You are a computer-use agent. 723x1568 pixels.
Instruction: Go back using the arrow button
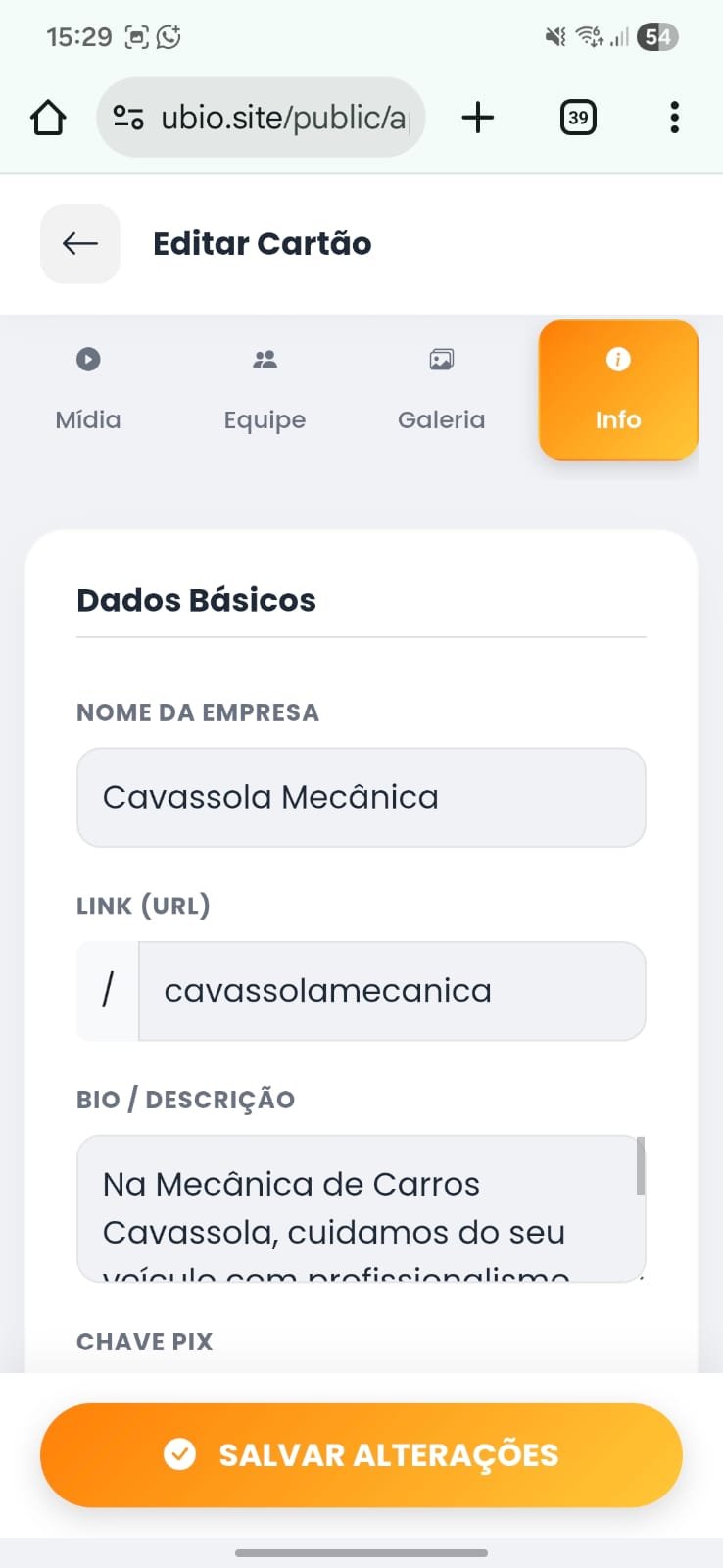80,244
